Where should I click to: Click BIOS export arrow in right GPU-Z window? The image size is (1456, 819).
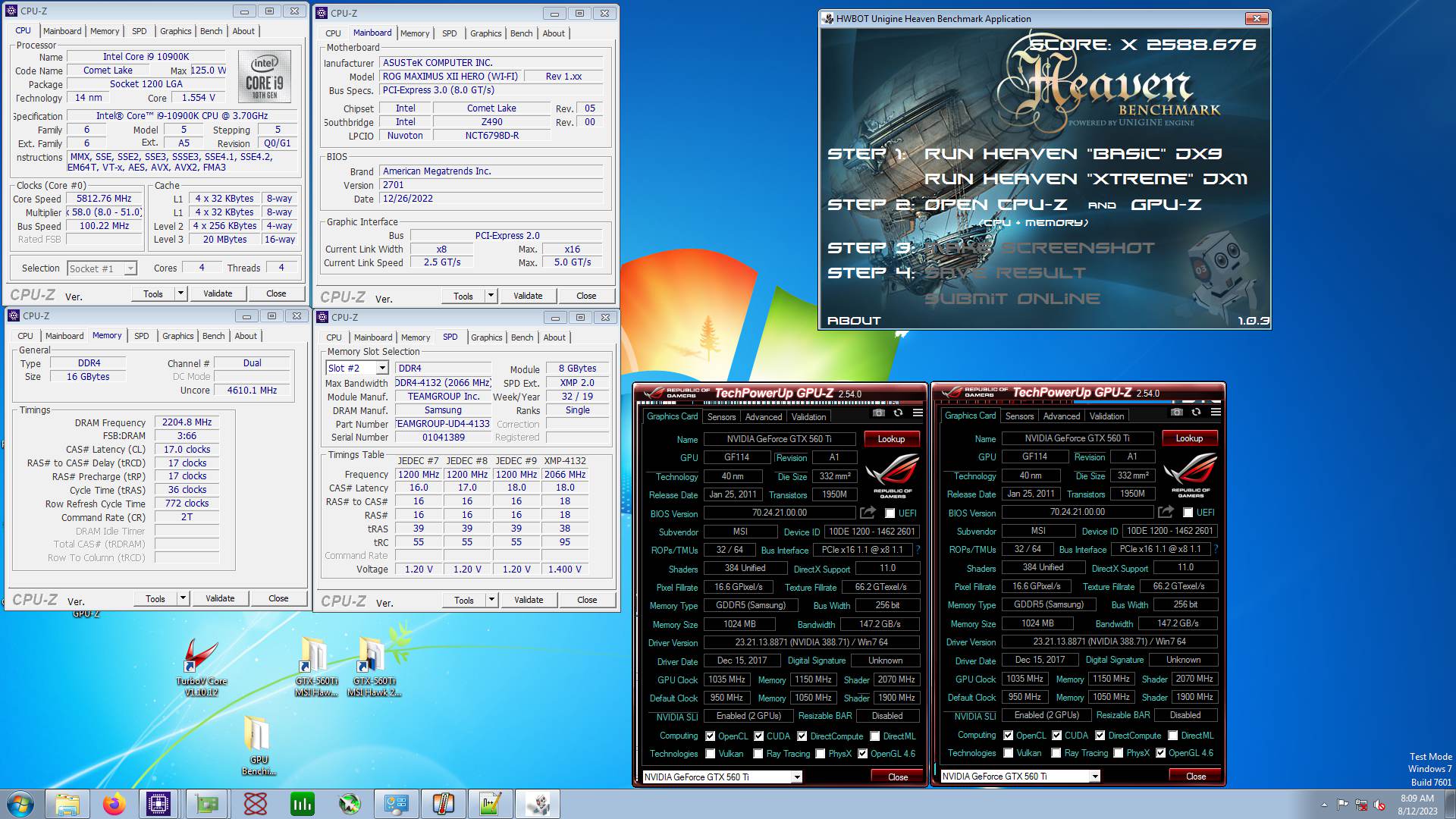click(1166, 512)
